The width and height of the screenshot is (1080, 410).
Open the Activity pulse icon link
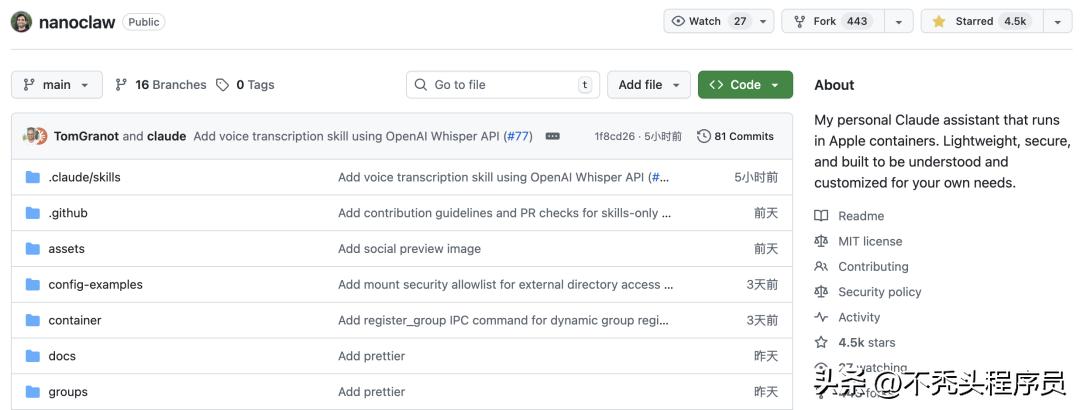pos(821,317)
